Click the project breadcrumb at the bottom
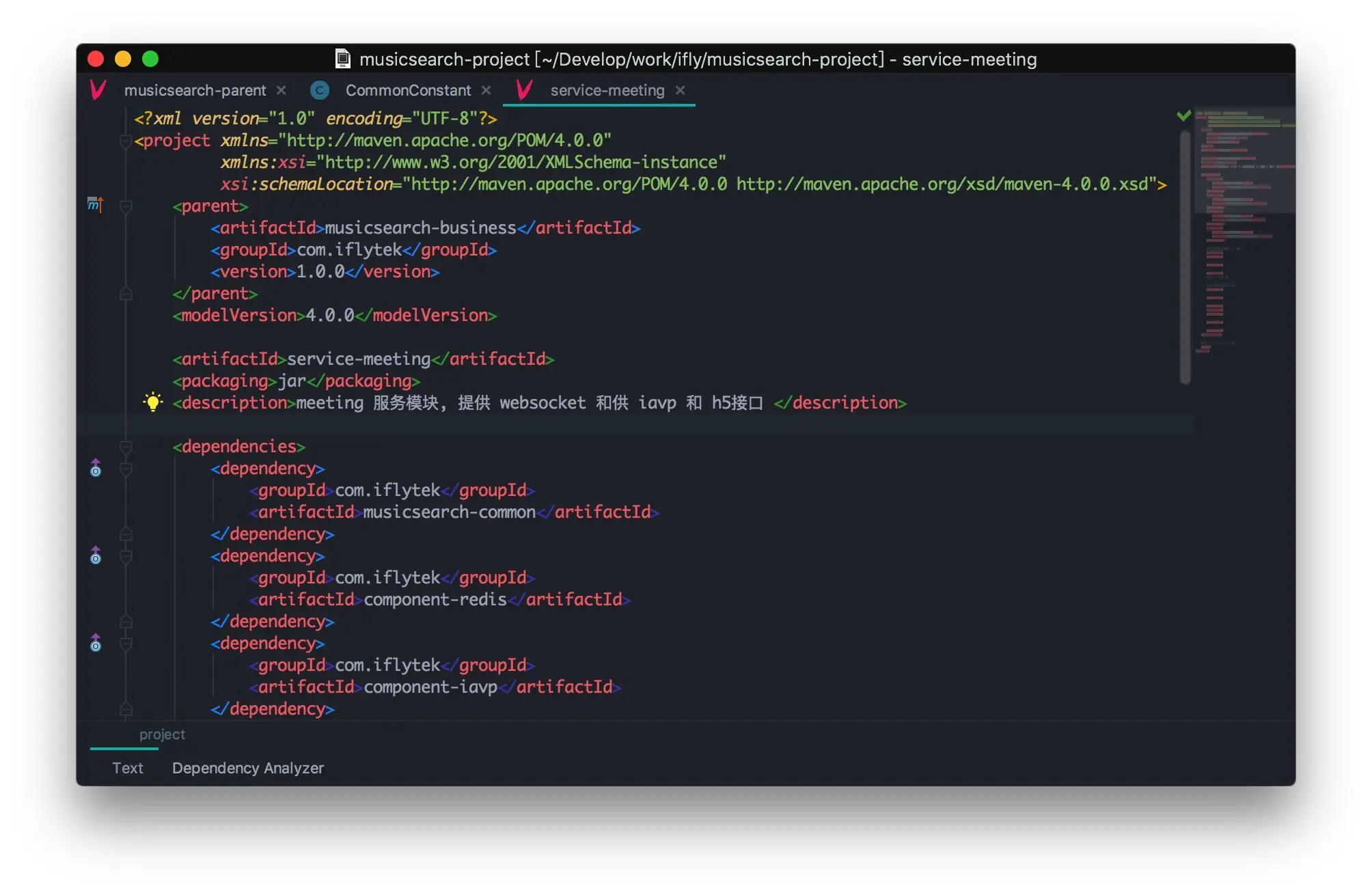 pos(162,734)
